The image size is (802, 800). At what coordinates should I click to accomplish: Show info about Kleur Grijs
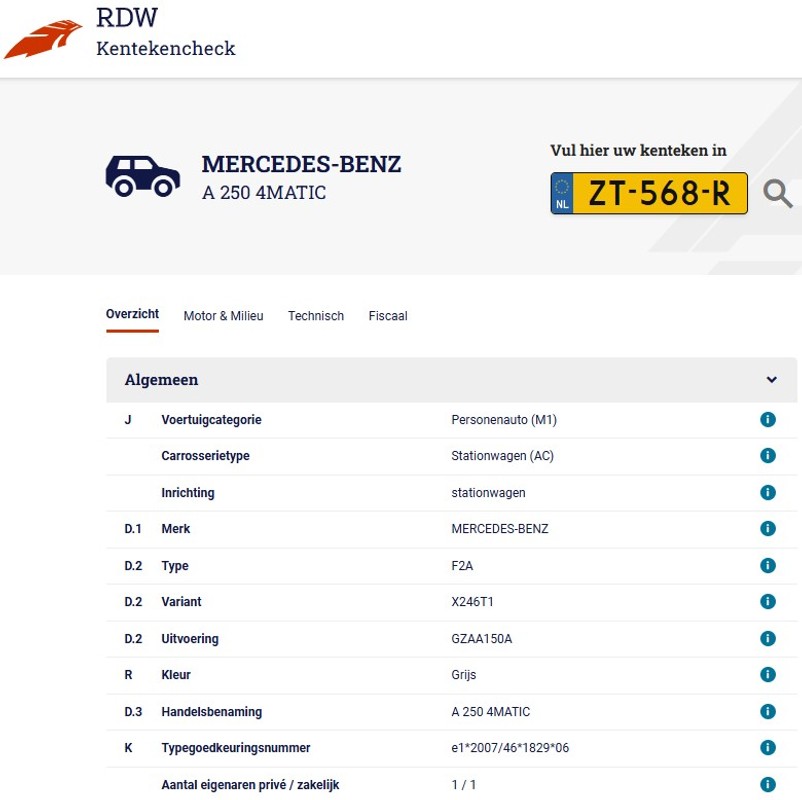(x=768, y=674)
